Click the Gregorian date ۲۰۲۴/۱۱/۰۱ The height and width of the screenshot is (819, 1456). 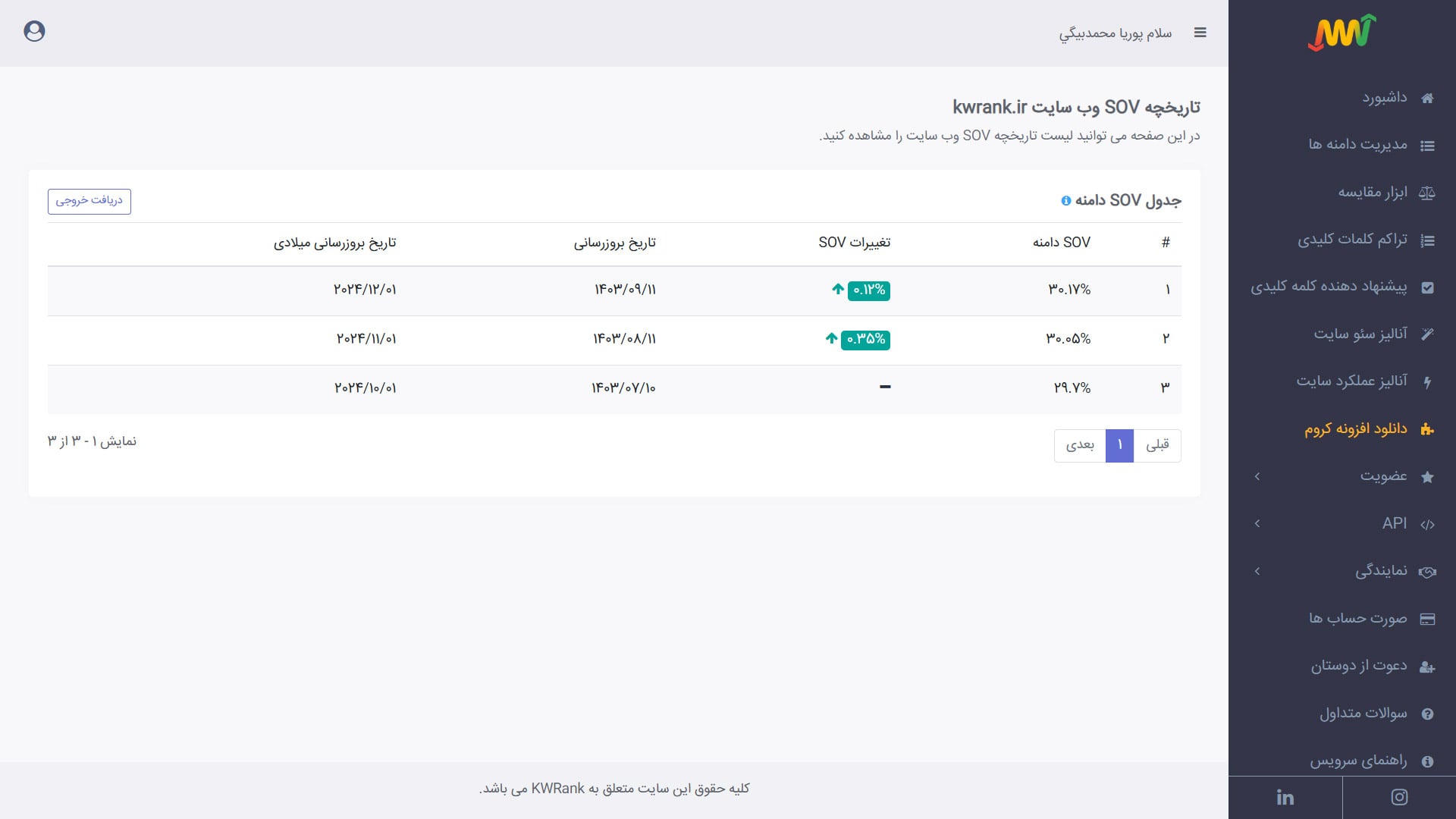click(366, 339)
